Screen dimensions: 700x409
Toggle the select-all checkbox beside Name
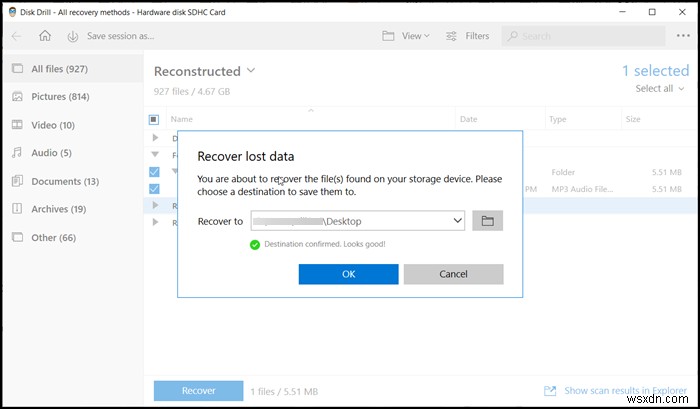pos(153,119)
